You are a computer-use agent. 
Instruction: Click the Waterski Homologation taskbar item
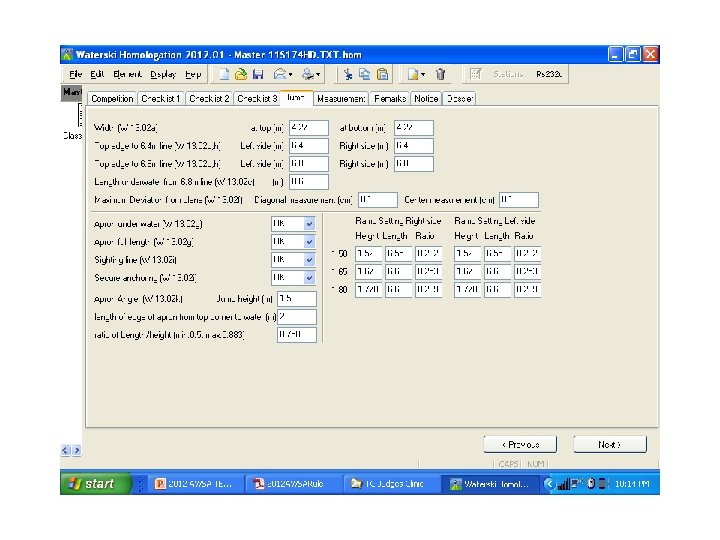pyautogui.click(x=490, y=484)
